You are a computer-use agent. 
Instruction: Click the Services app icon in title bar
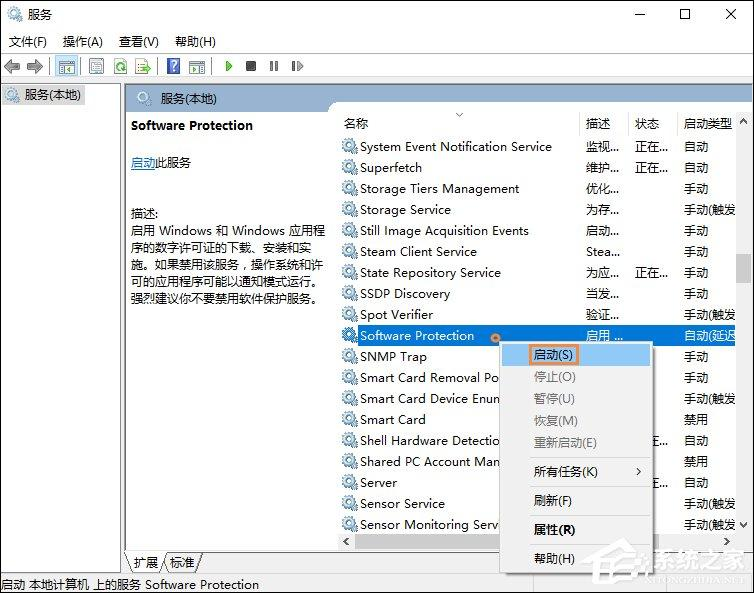[14, 14]
